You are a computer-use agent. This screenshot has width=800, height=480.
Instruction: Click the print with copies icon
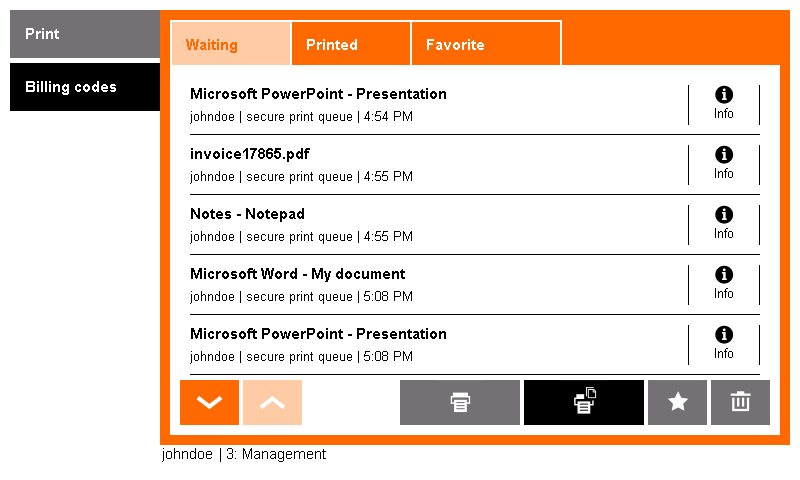[x=584, y=402]
